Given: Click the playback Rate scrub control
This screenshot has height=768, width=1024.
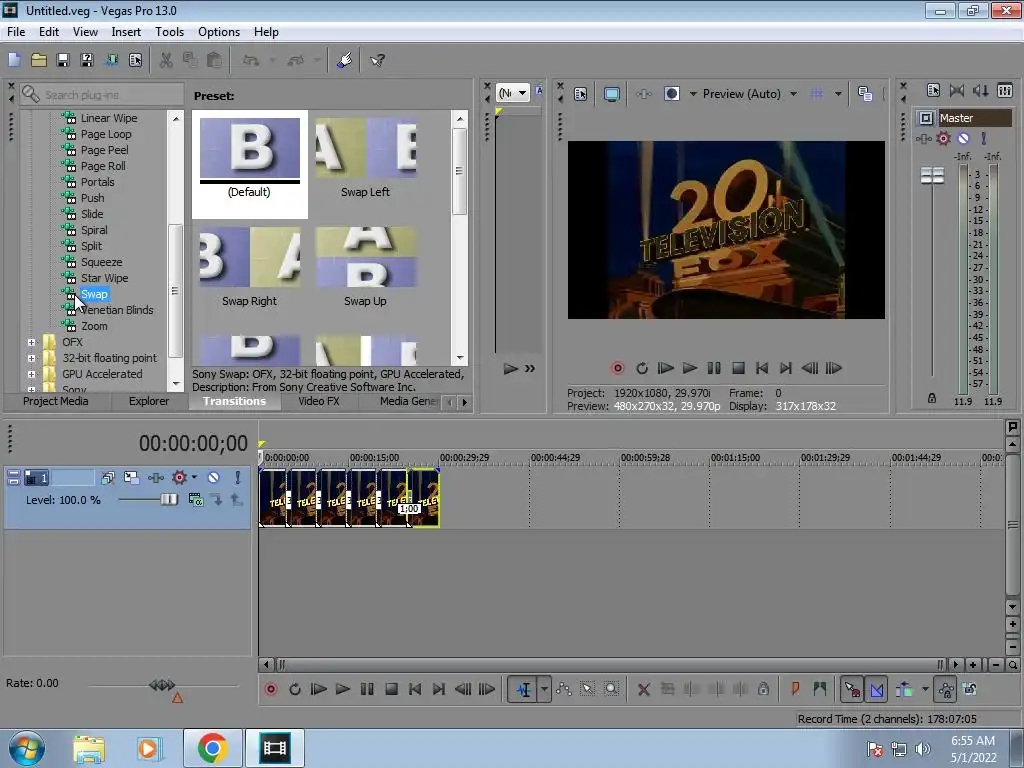Looking at the screenshot, I should tap(162, 685).
